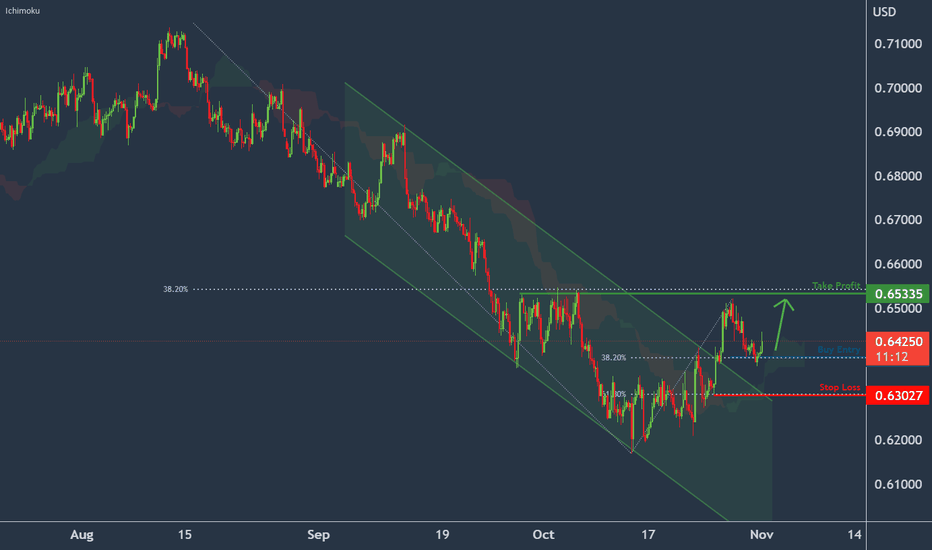
Task: Select the Stop Loss line label
Action: click(x=839, y=387)
